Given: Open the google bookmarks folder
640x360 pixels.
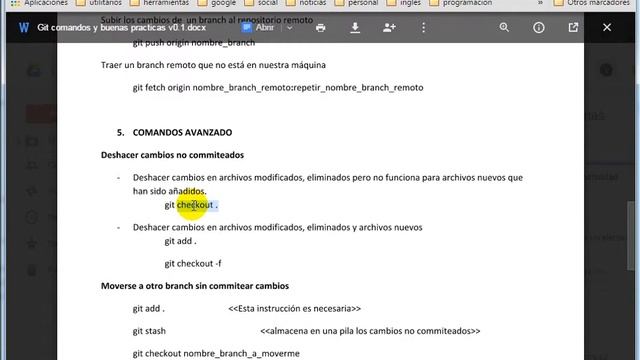Looking at the screenshot, I should [x=217, y=3].
